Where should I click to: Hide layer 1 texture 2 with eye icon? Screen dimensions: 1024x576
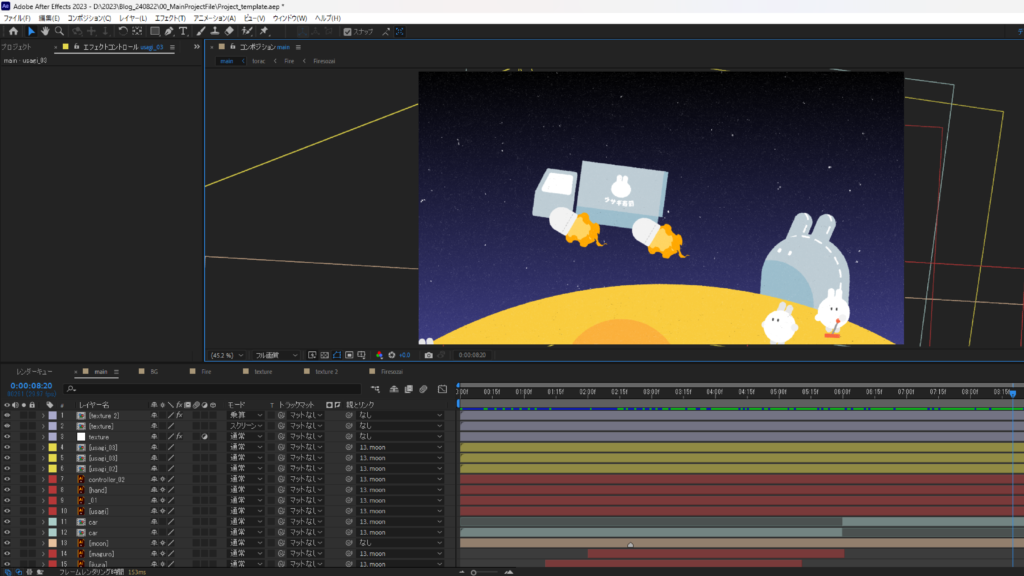pos(7,415)
